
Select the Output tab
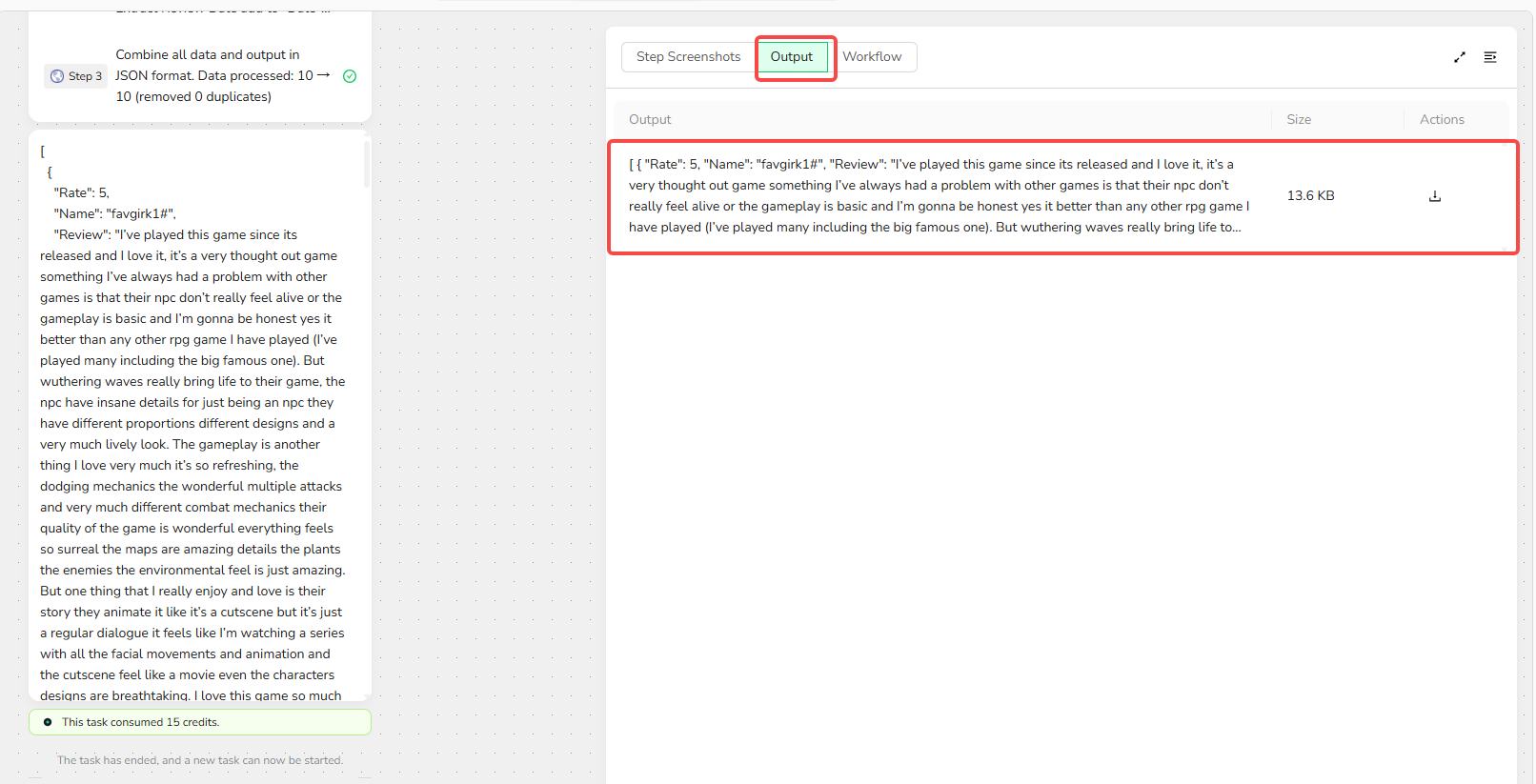coord(791,57)
